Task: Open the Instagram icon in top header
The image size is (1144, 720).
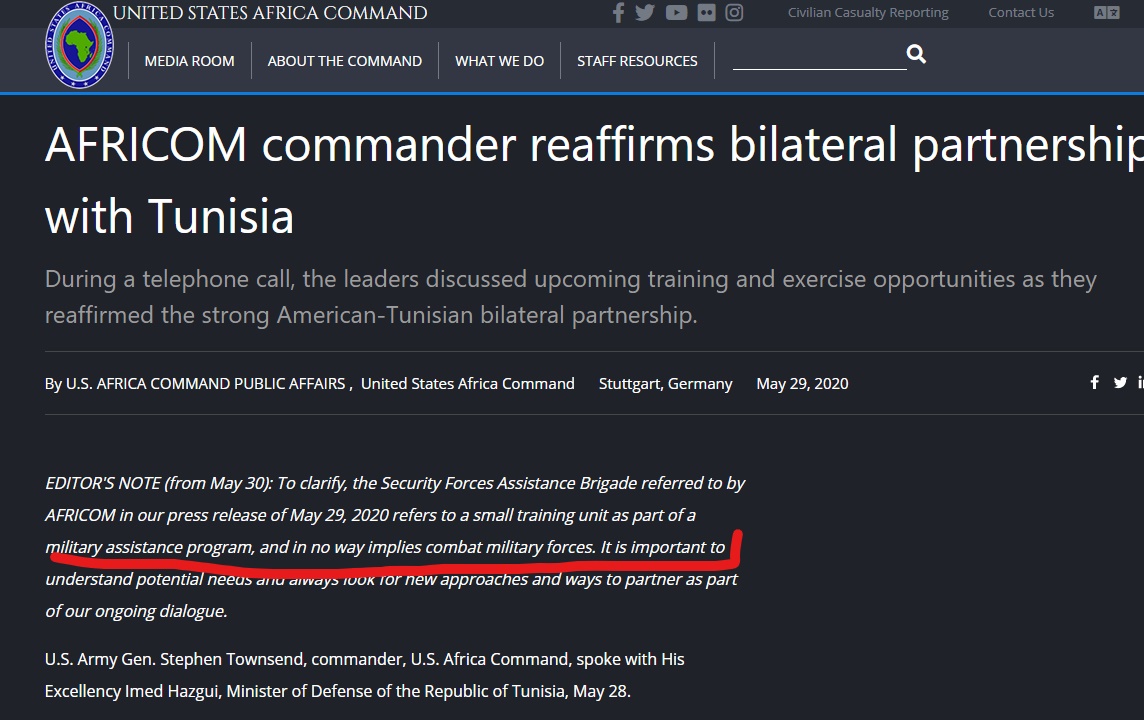Action: pyautogui.click(x=735, y=12)
